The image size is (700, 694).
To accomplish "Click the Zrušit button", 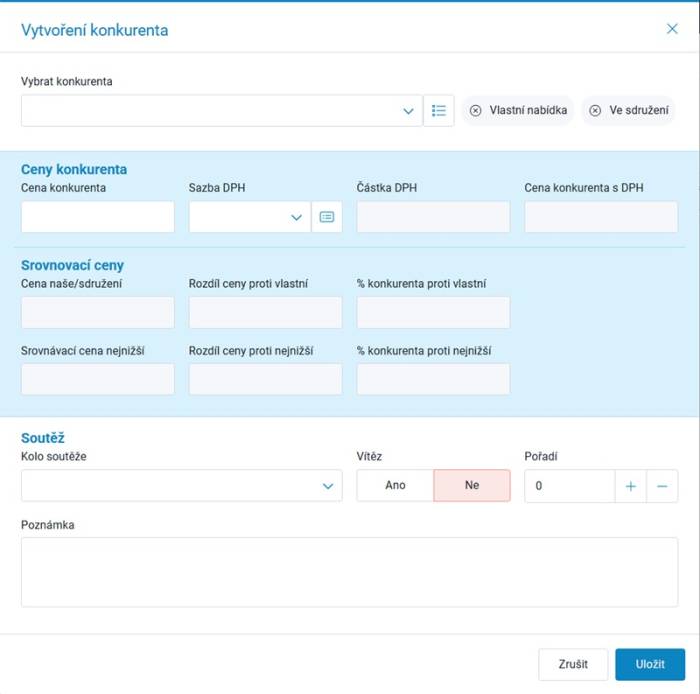I will [x=573, y=664].
